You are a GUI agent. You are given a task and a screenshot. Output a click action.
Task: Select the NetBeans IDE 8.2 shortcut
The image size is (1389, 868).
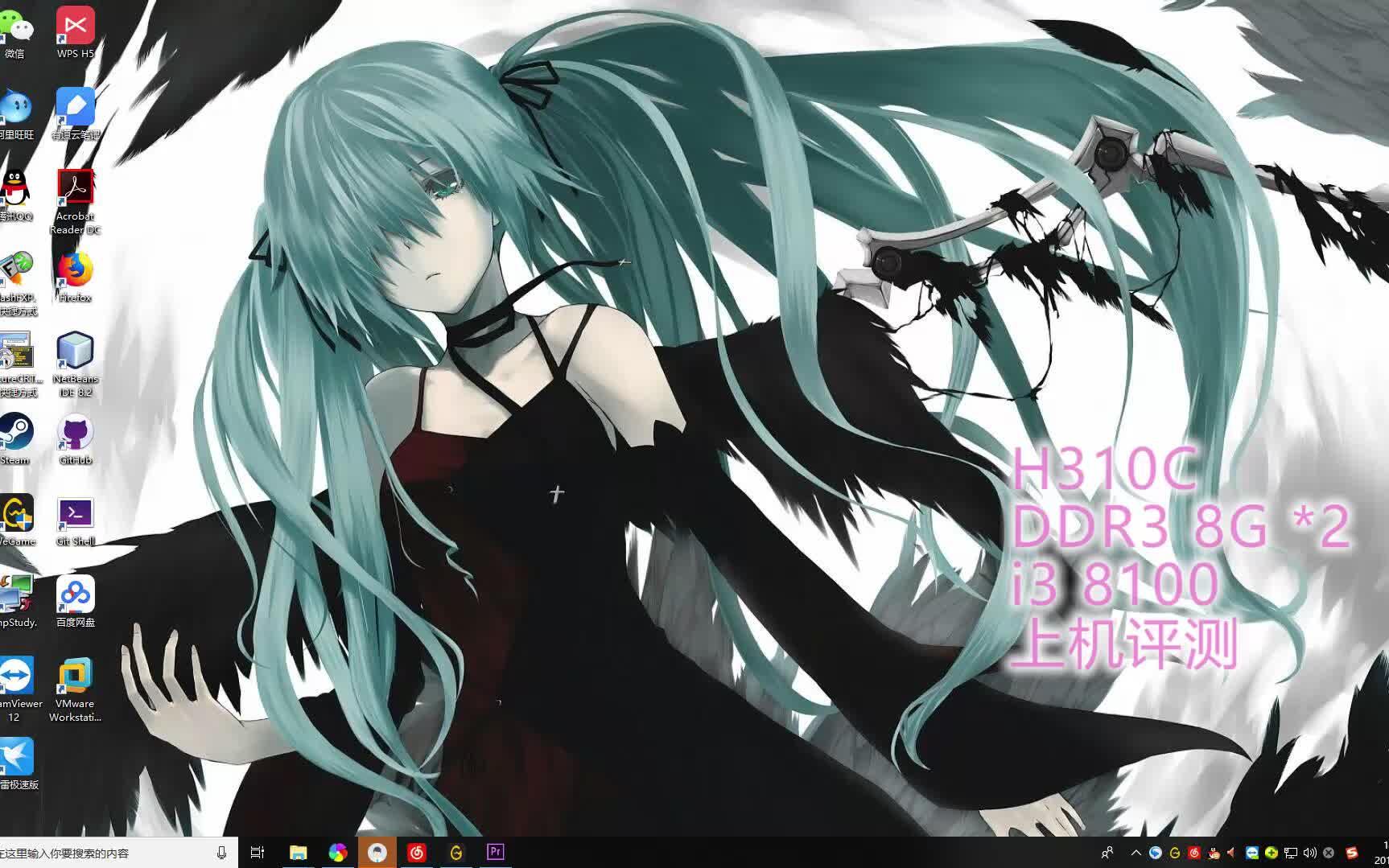76,364
